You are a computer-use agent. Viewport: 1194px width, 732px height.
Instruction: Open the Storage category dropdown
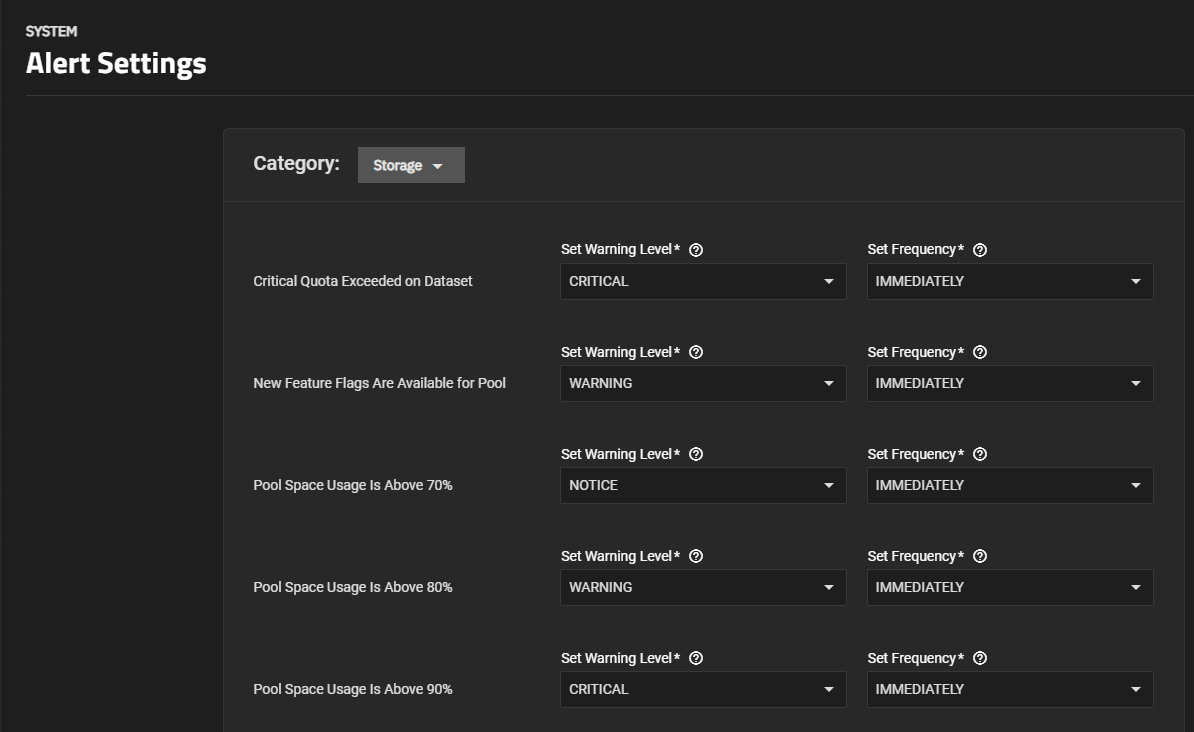pos(411,165)
